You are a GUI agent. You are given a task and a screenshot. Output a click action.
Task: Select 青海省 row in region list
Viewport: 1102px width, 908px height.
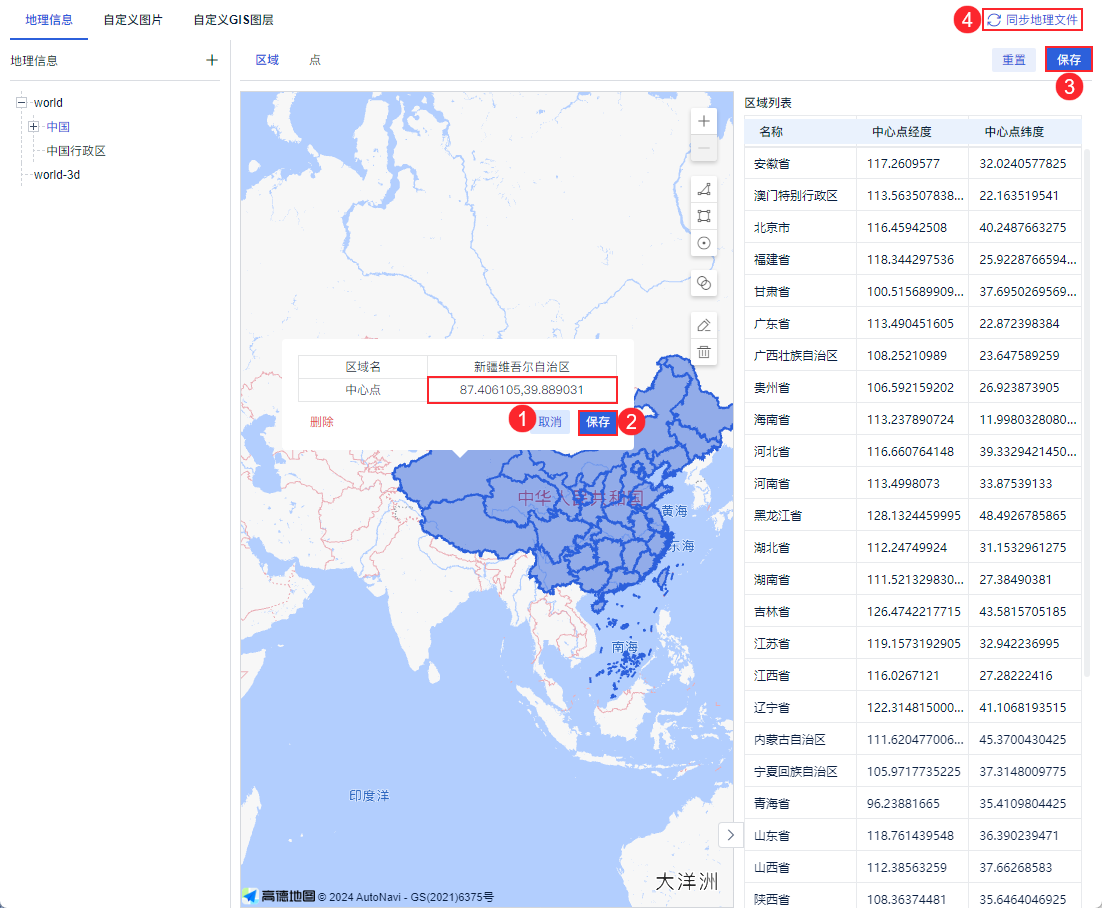point(913,803)
